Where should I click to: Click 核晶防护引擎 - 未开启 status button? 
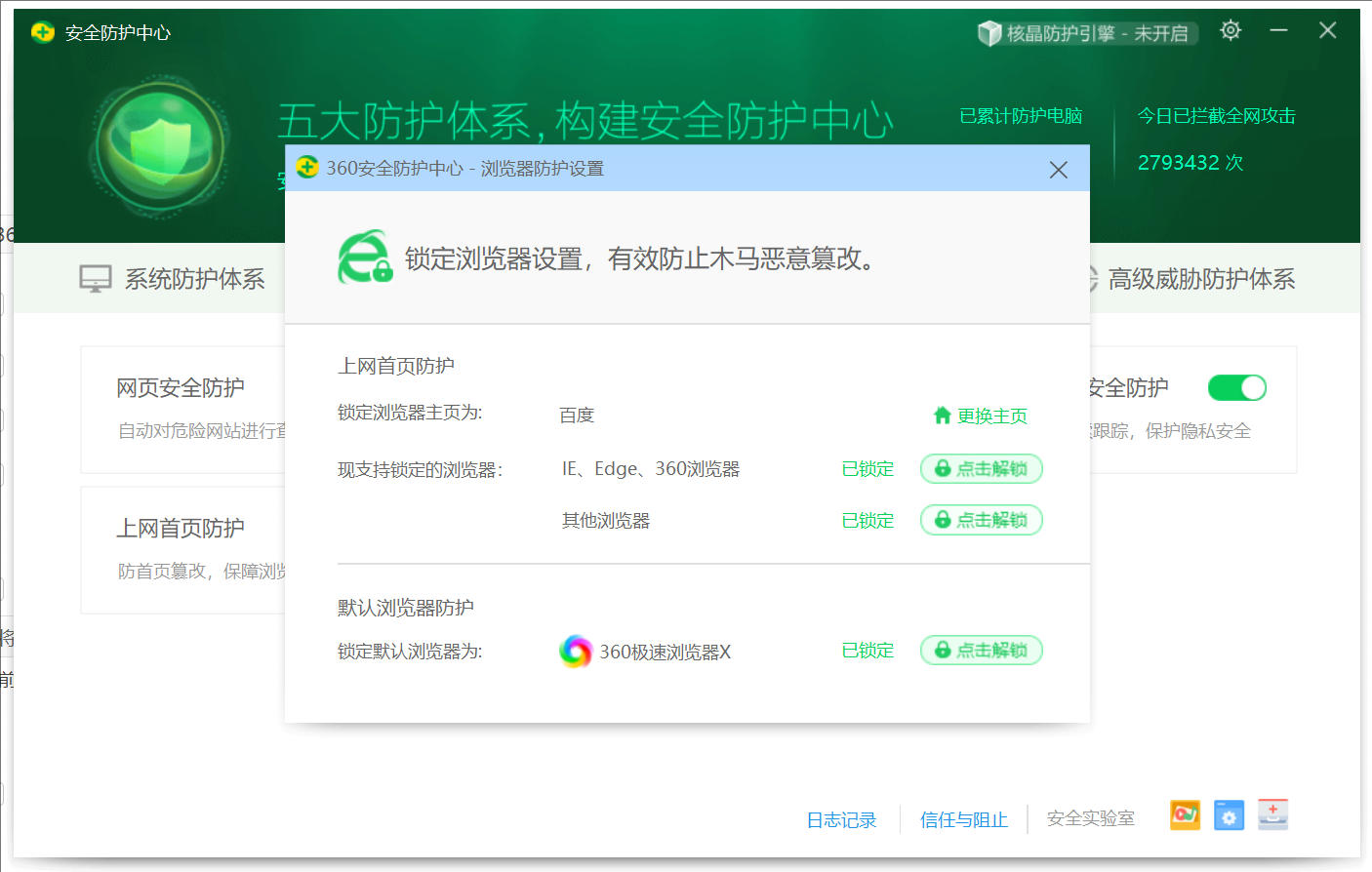[x=1086, y=33]
